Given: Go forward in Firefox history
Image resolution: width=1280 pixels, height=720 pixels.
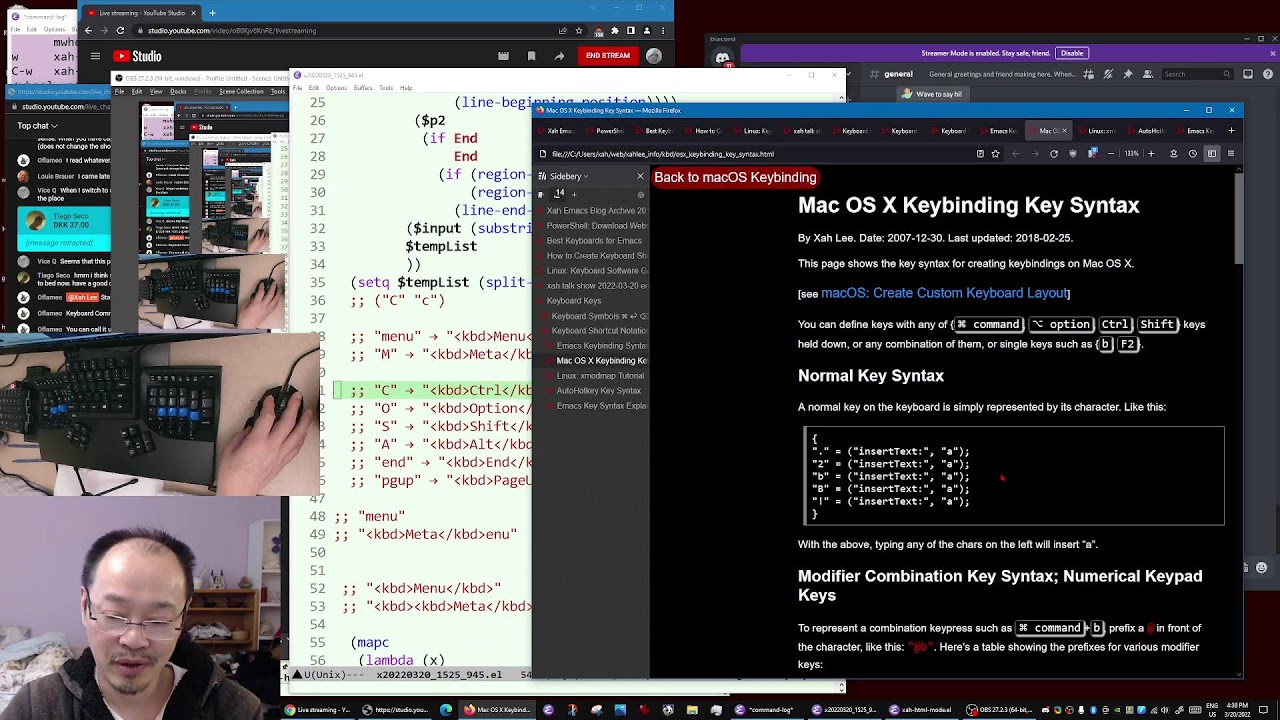Looking at the screenshot, I should [1035, 154].
